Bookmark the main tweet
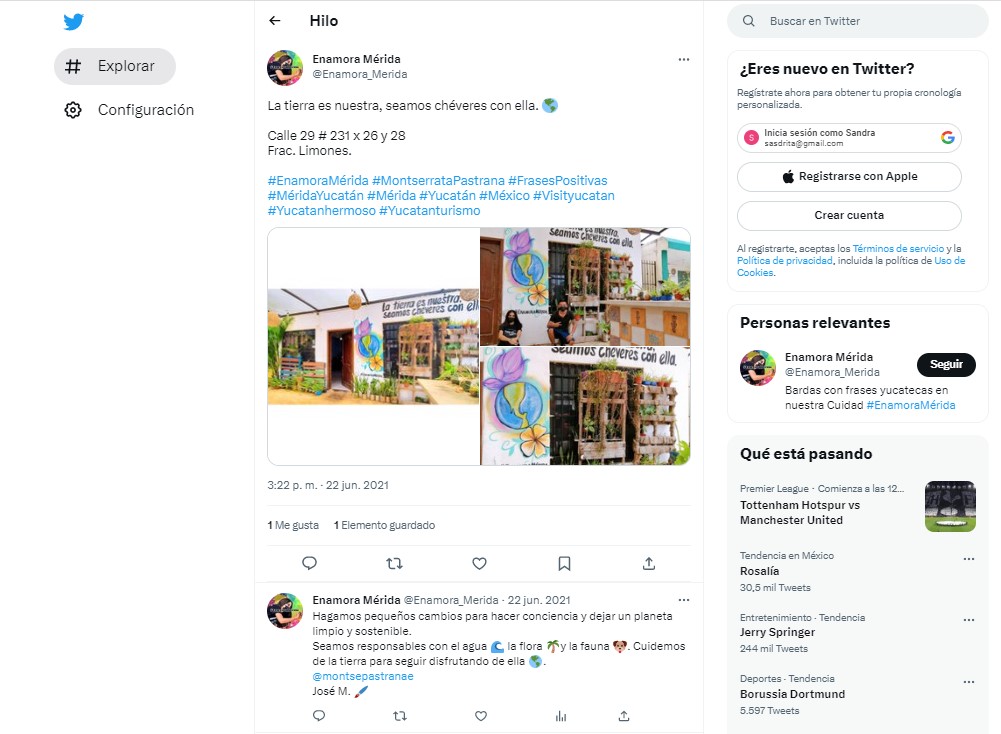This screenshot has width=1001, height=734. 564,563
